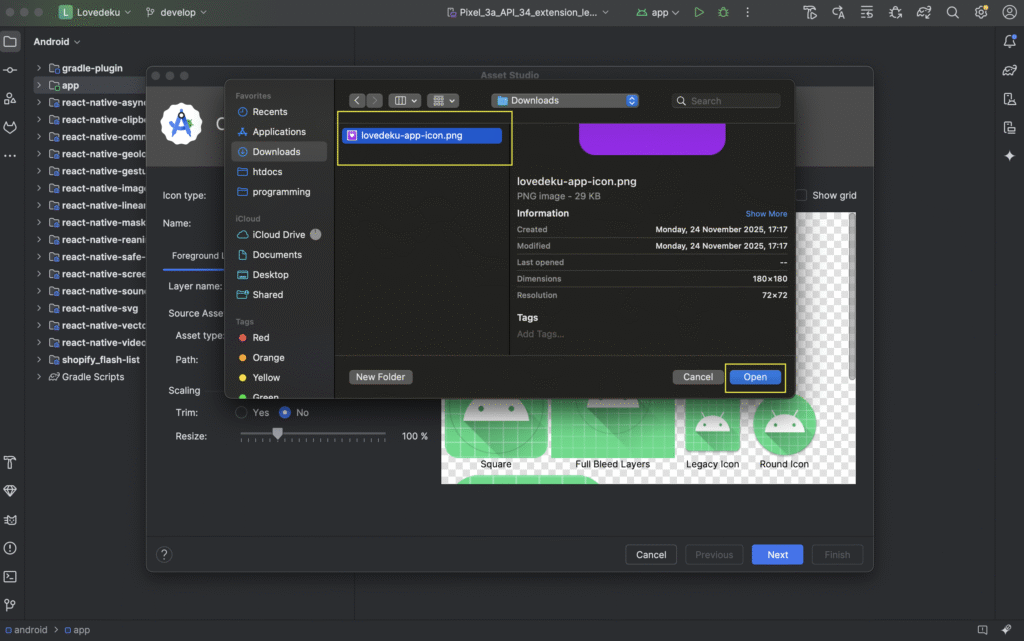Image resolution: width=1024 pixels, height=641 pixels.
Task: Open Logcat cat-face tool window
Action: point(10,127)
